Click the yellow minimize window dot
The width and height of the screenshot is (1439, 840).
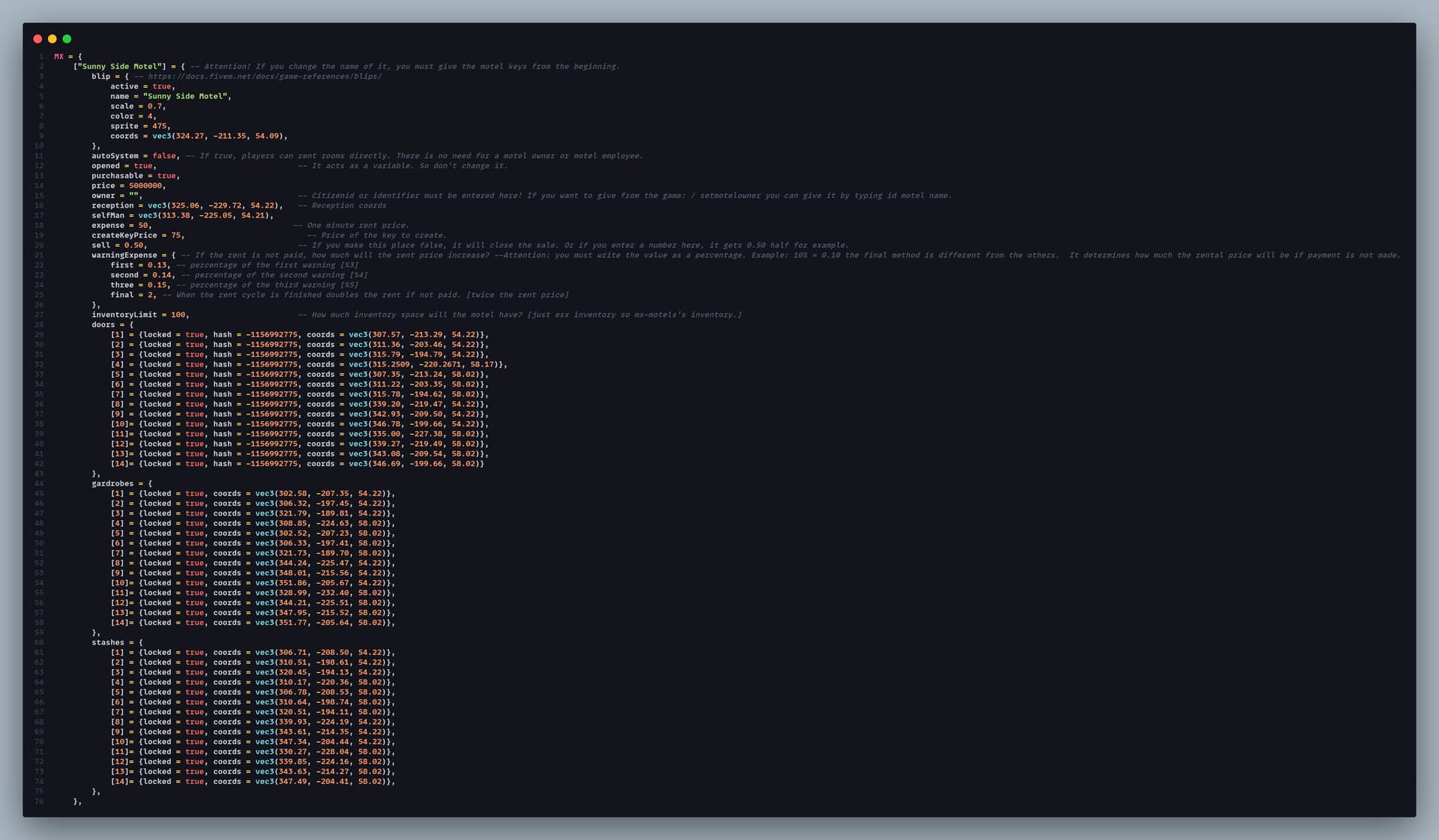coord(52,39)
